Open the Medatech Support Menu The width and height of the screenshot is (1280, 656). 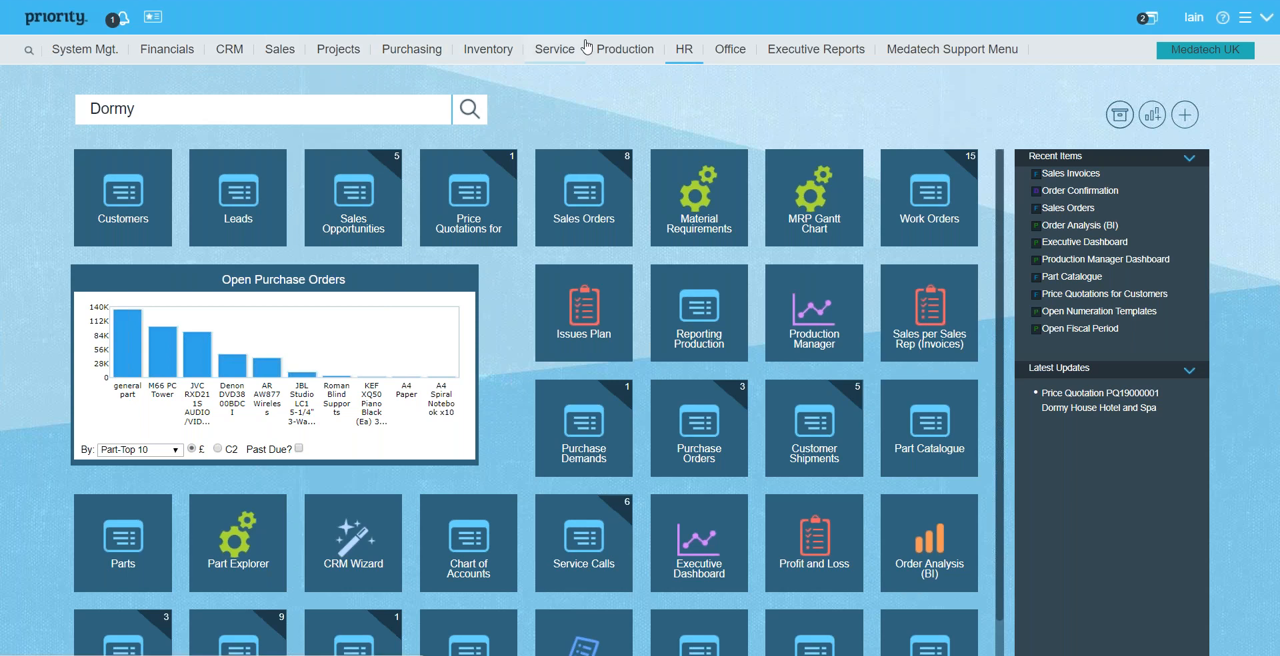(952, 49)
